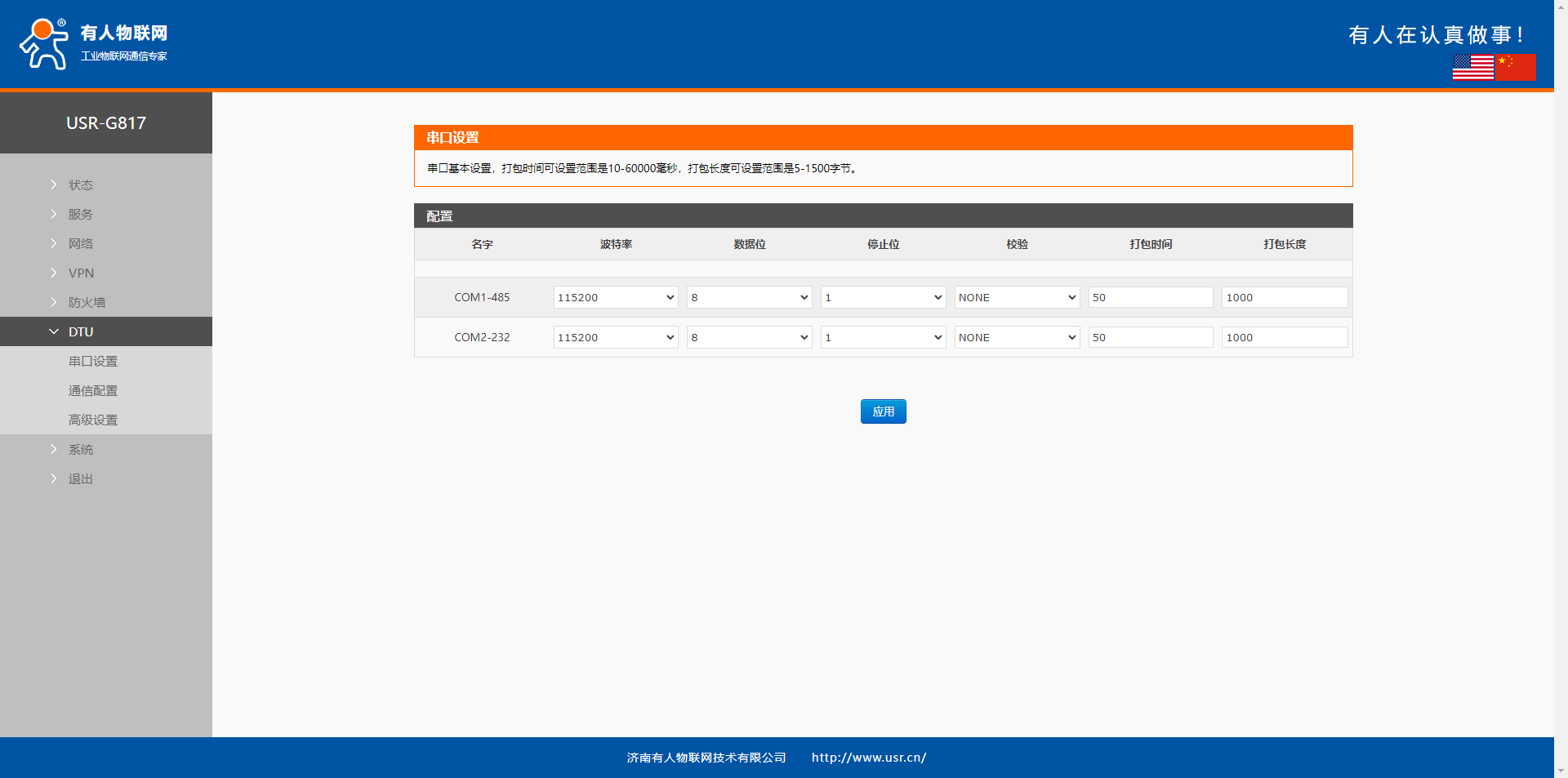Switch language using the US flag icon
Screen dimensions: 1568x778
point(1472,67)
